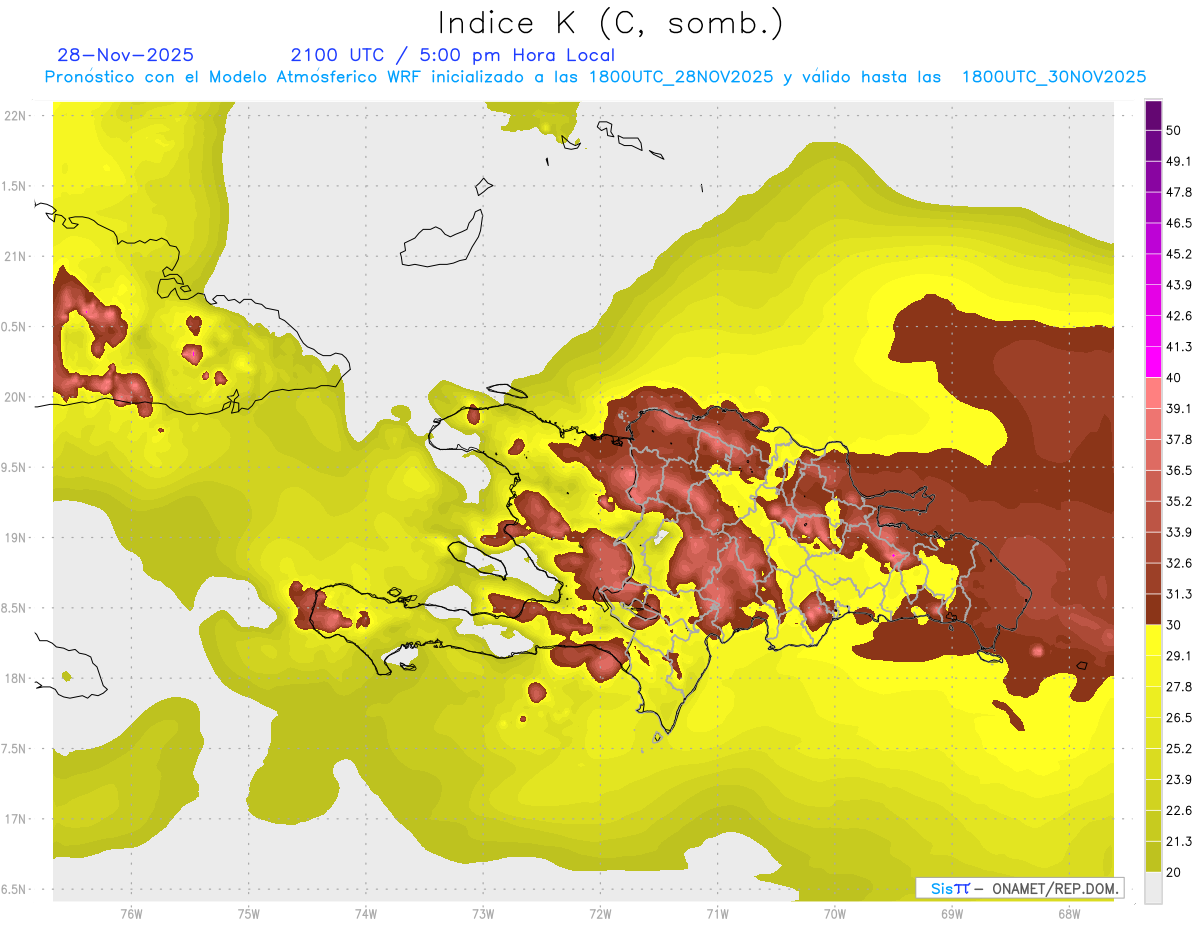
Task: Click the "37.8" colorbar value
Action: 1179,439
